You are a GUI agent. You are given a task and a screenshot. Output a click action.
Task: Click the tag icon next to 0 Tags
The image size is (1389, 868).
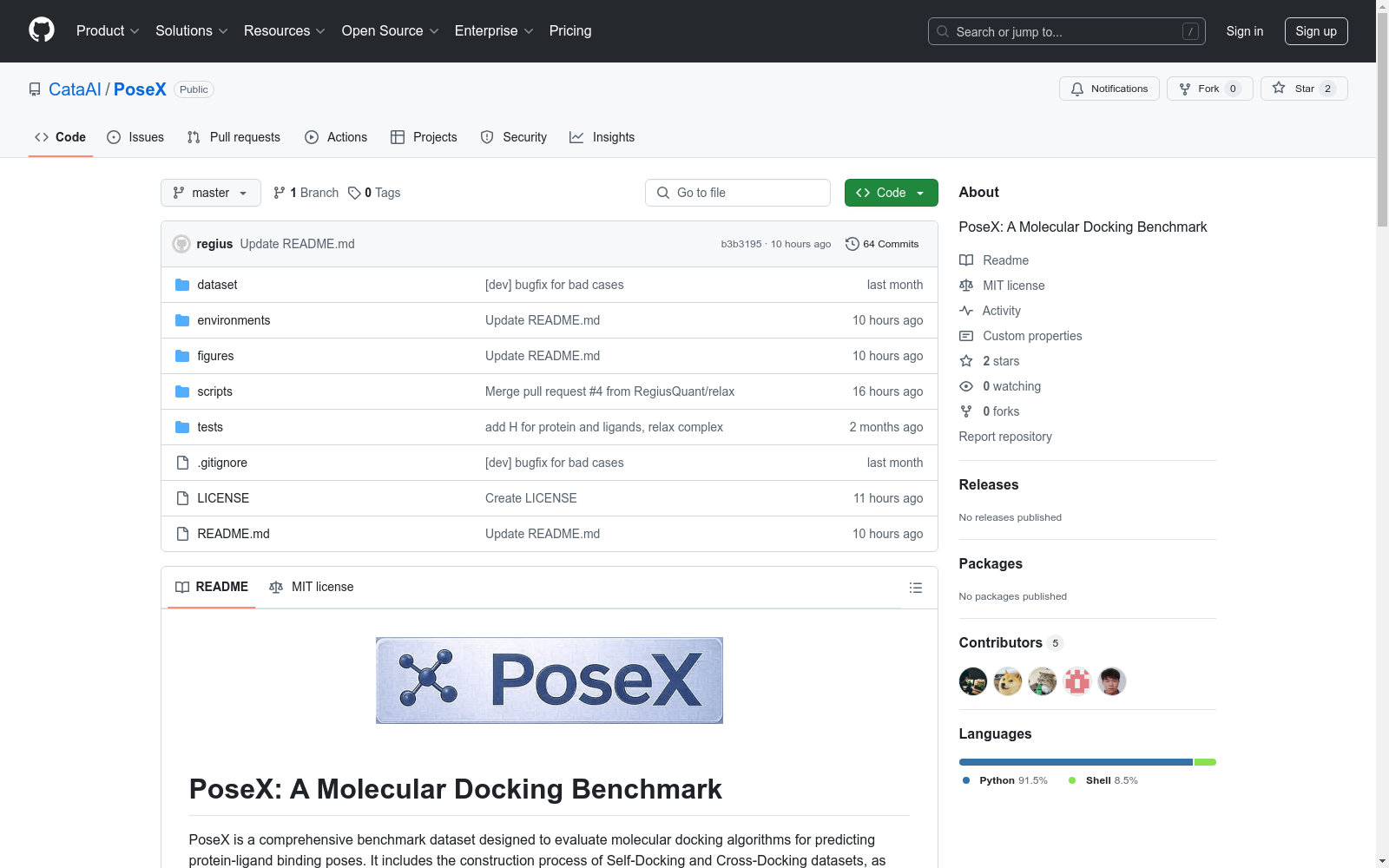coord(354,193)
